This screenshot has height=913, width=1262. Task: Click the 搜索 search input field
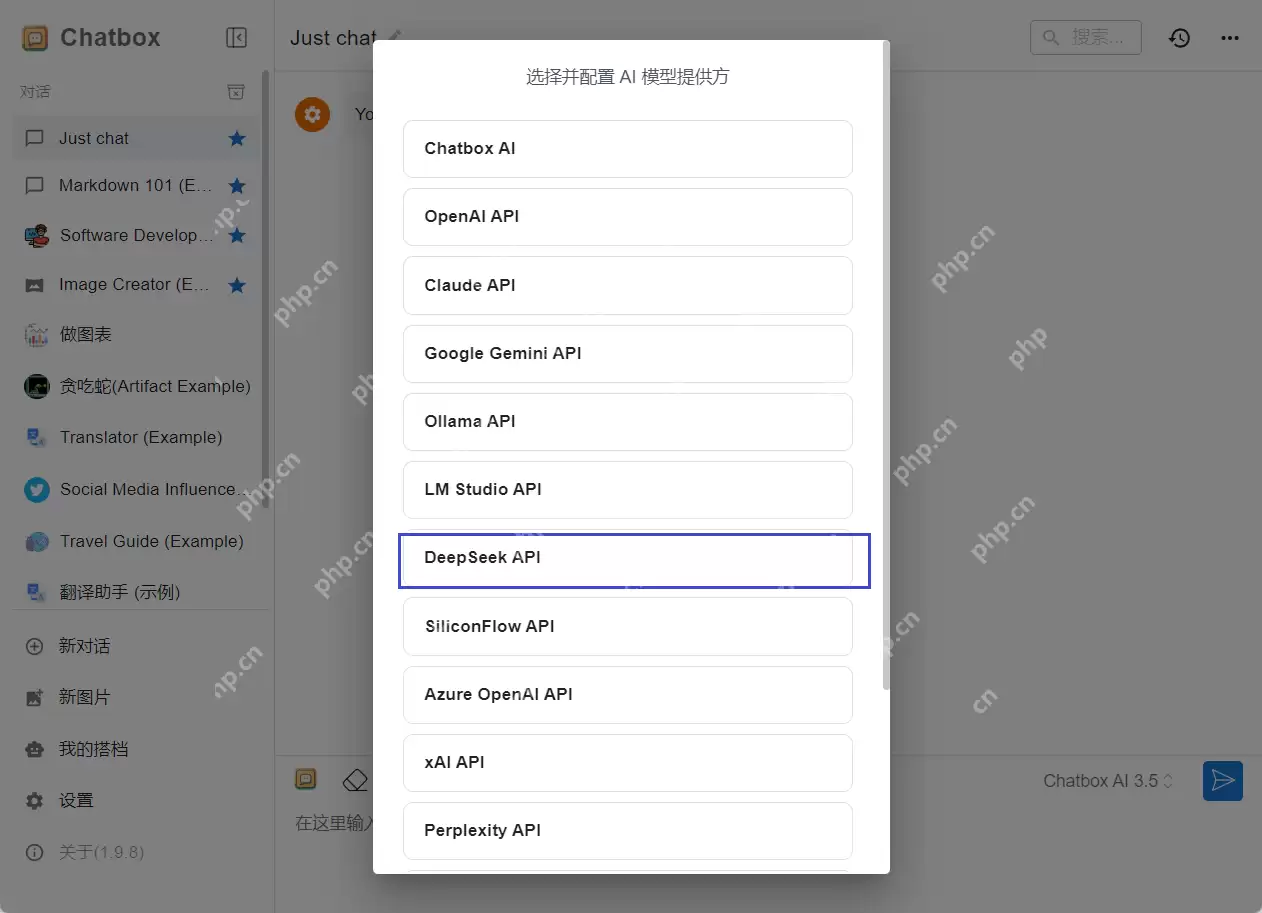click(x=1086, y=37)
